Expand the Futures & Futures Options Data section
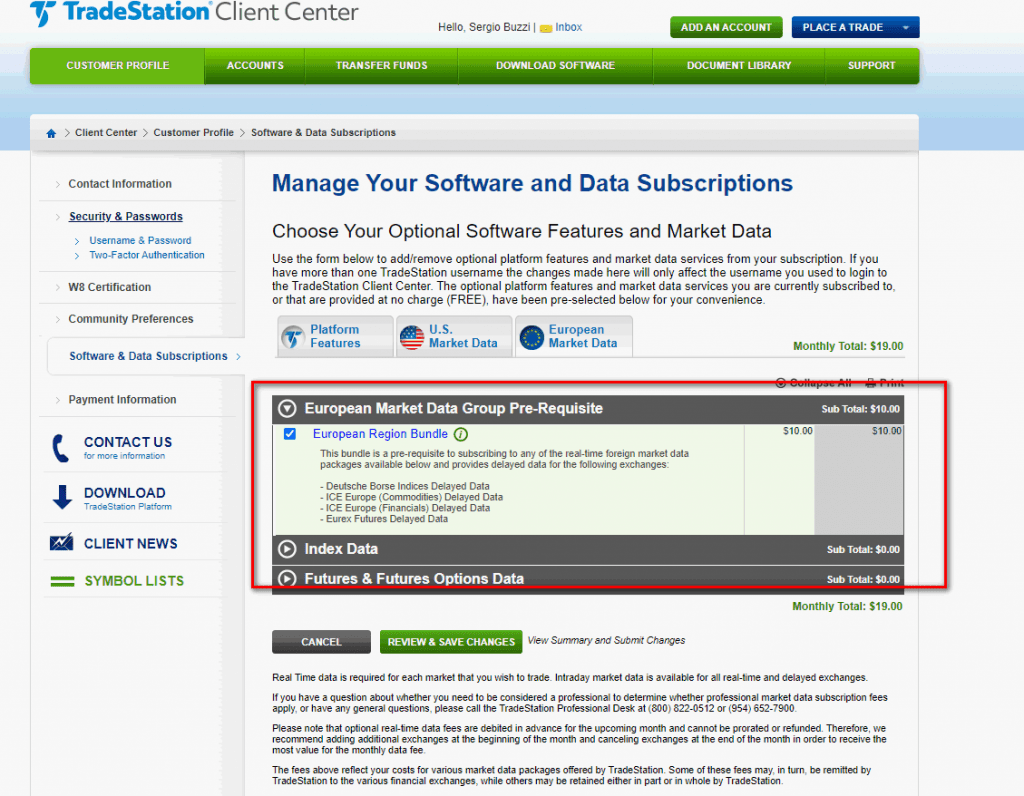 287,579
